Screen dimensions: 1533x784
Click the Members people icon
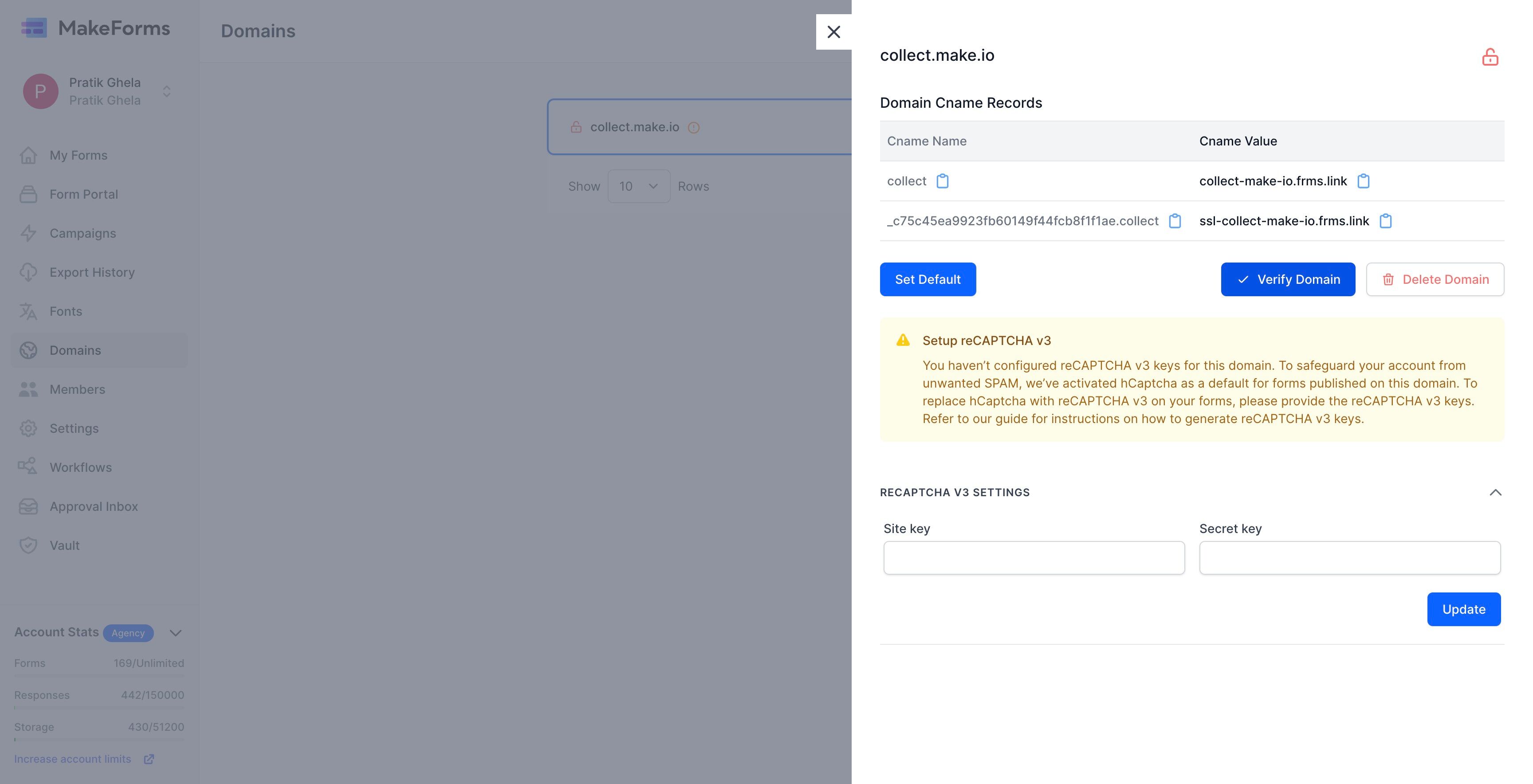pyautogui.click(x=28, y=389)
